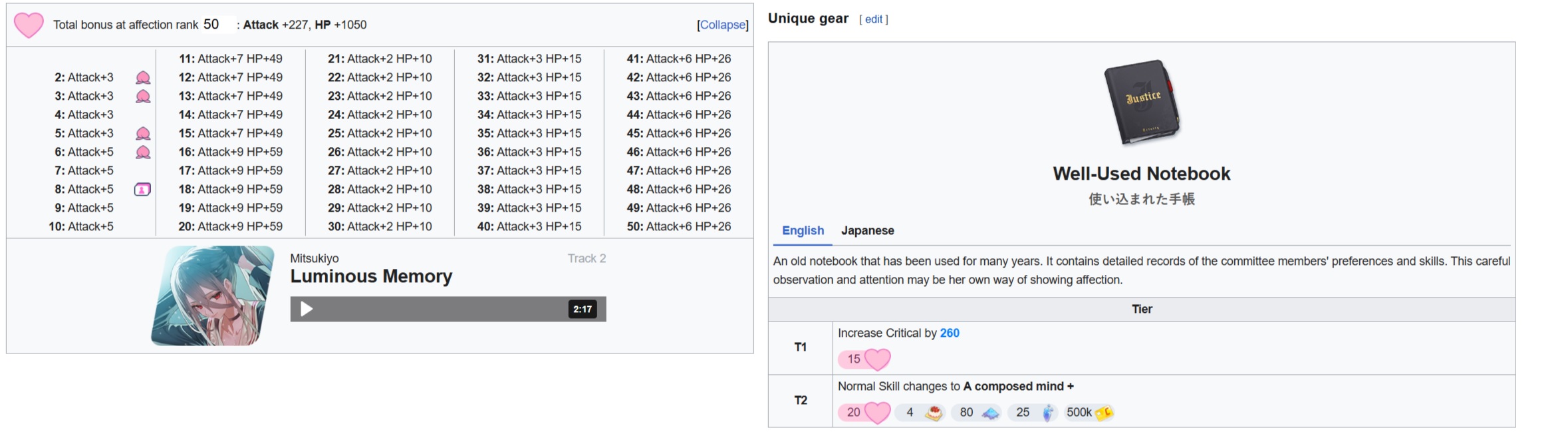
Task: Click the blue material icon with 80
Action: pyautogui.click(x=990, y=413)
